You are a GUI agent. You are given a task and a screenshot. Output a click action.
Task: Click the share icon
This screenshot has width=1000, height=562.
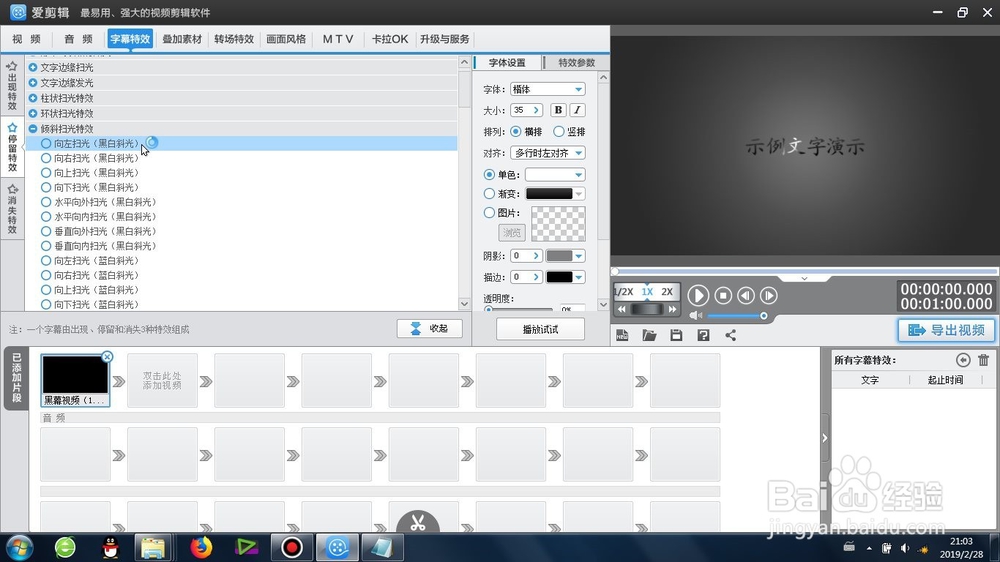731,335
